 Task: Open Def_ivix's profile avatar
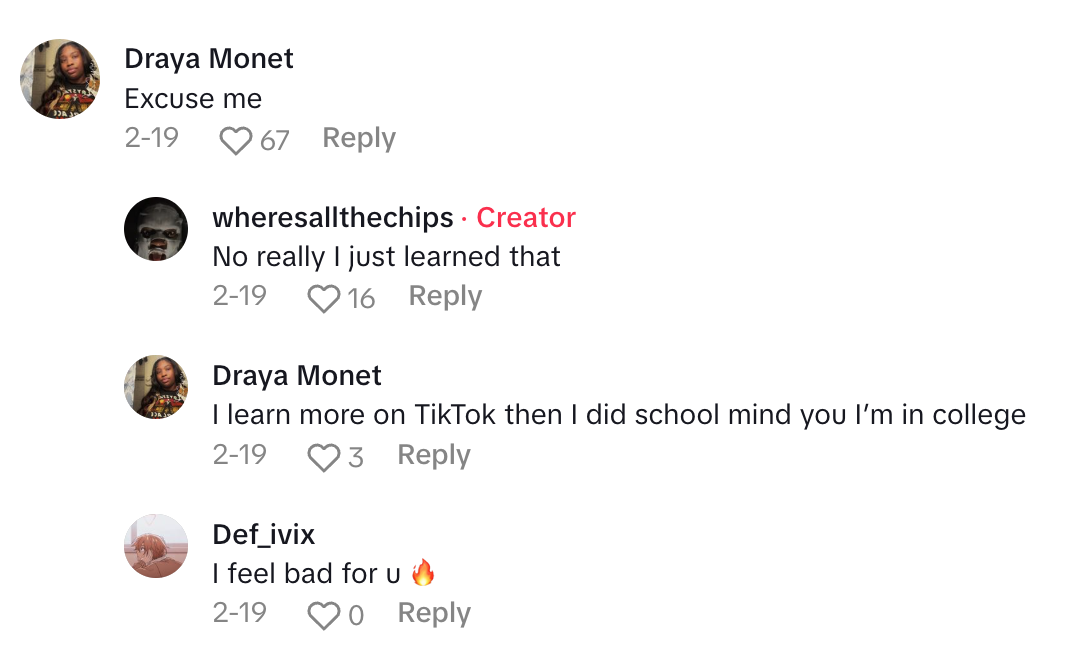click(156, 546)
